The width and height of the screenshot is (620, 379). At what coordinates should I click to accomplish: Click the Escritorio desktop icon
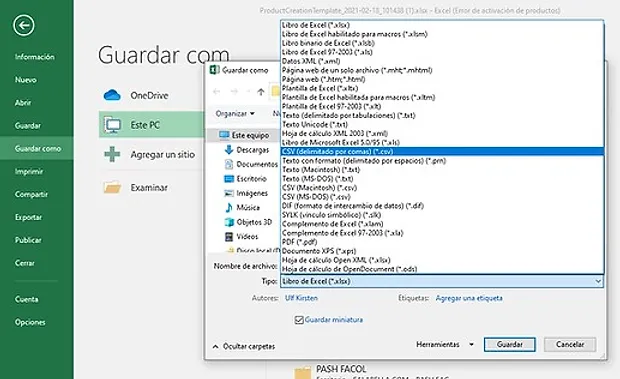pos(229,179)
